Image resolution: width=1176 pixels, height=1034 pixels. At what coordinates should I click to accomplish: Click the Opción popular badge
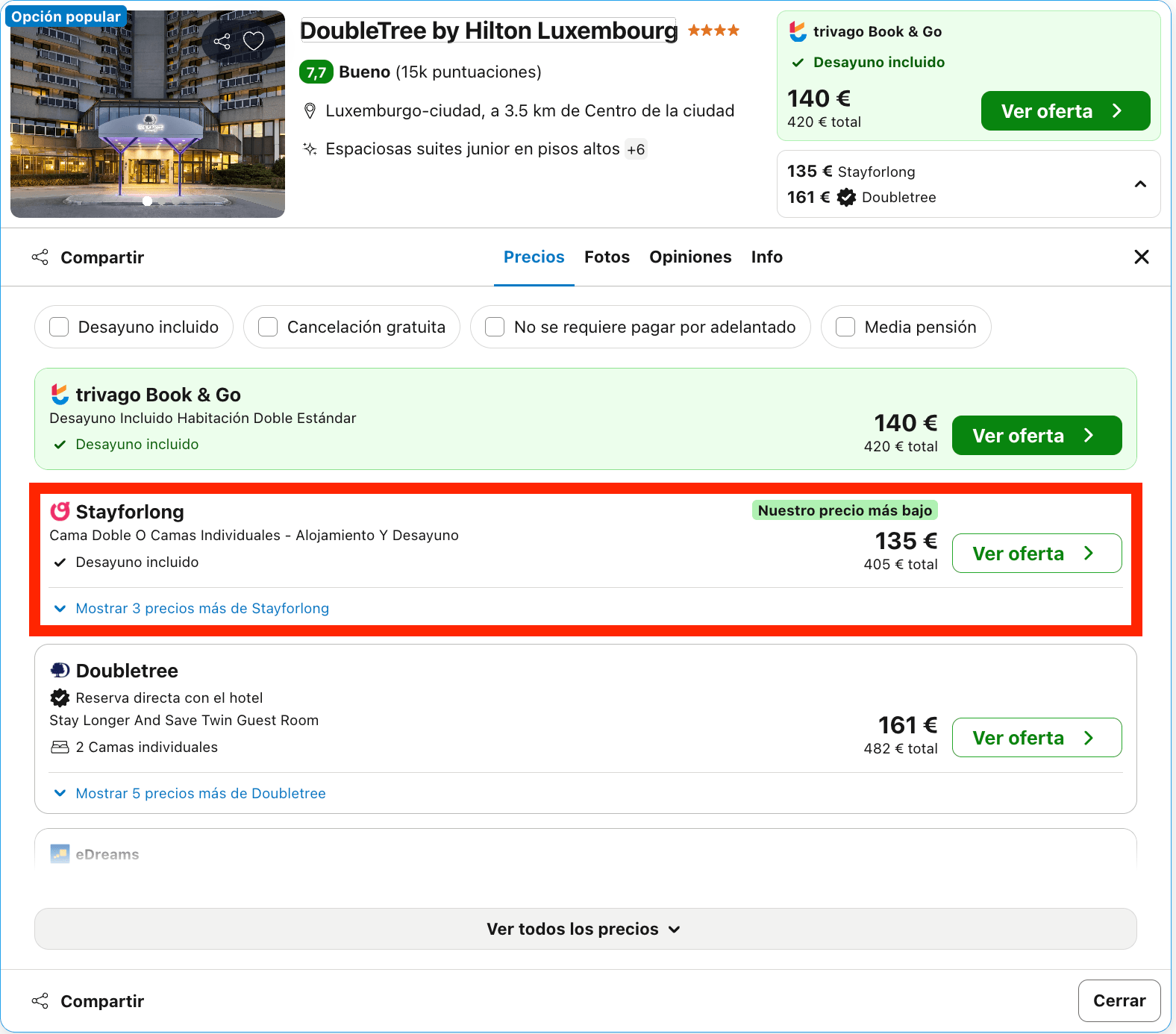coord(66,16)
